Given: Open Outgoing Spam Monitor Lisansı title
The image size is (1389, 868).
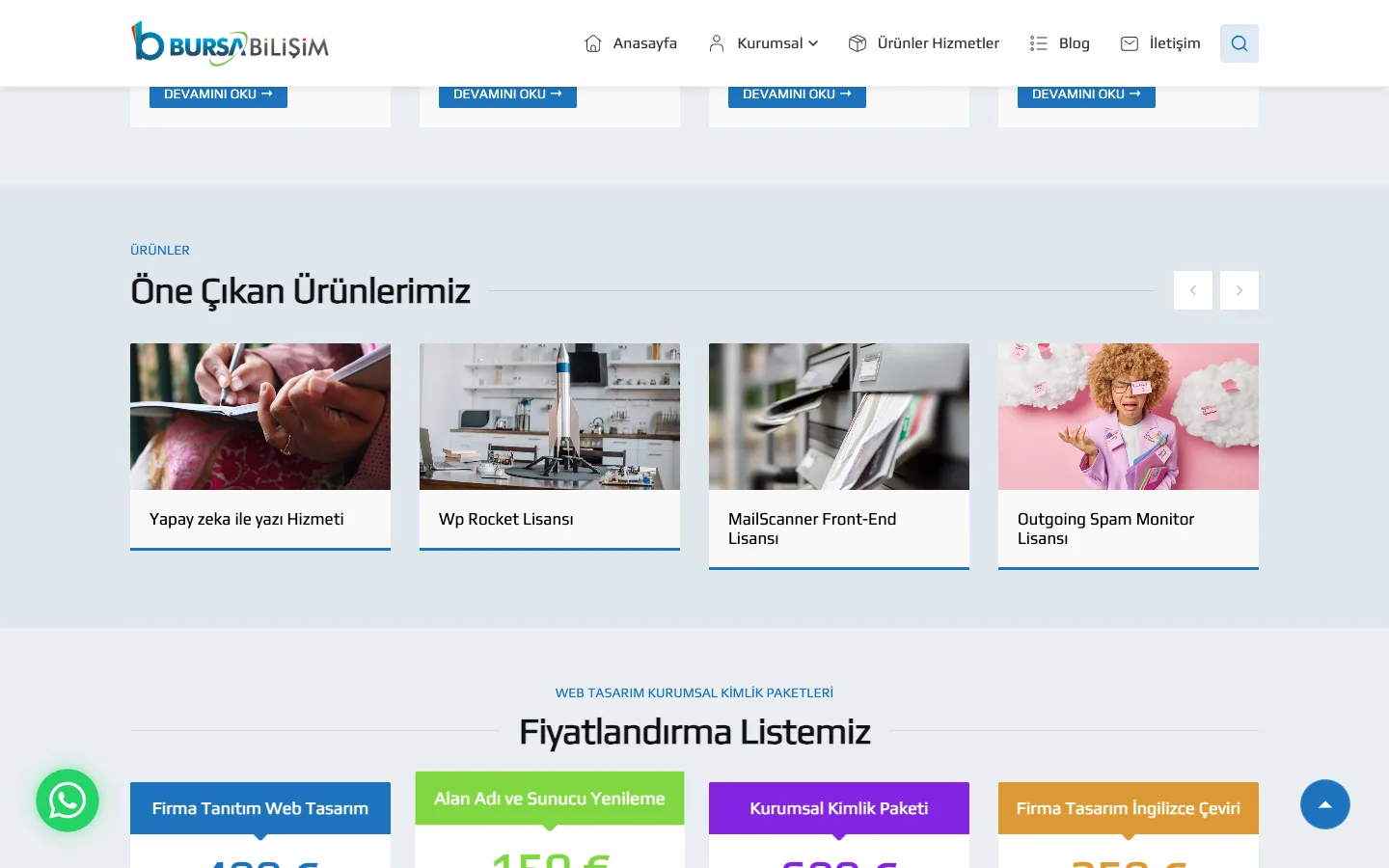Looking at the screenshot, I should click(1105, 529).
